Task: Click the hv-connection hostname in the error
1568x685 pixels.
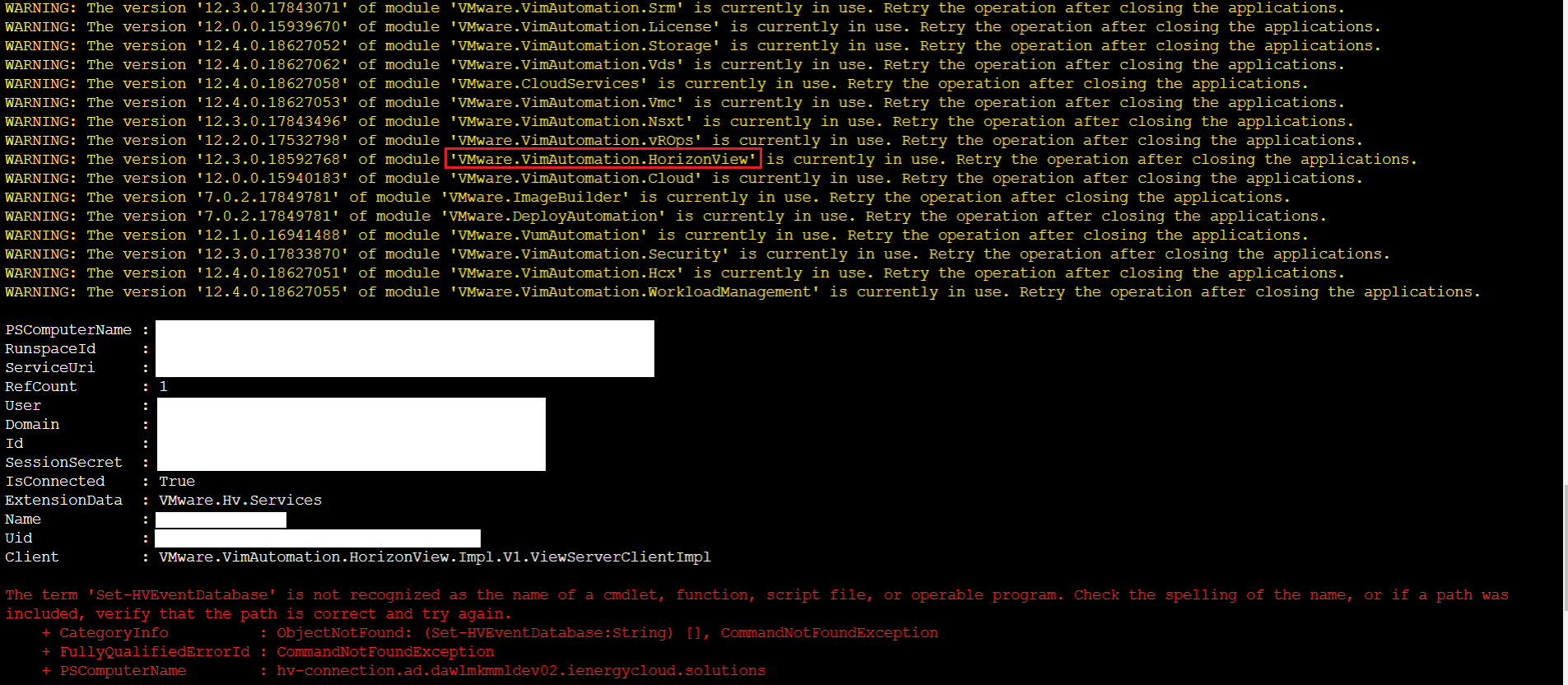Action: pos(521,671)
